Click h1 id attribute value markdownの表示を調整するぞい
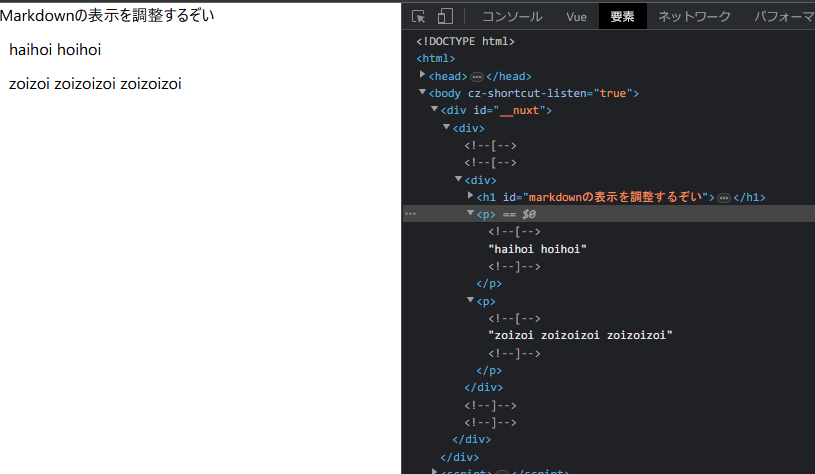815x474 pixels. [x=615, y=197]
